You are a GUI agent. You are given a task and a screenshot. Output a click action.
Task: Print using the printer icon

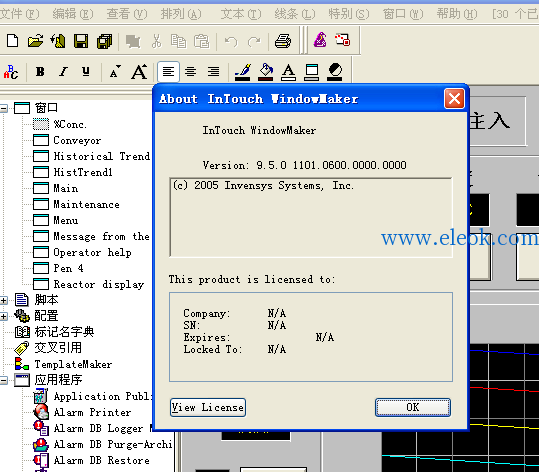coord(283,41)
